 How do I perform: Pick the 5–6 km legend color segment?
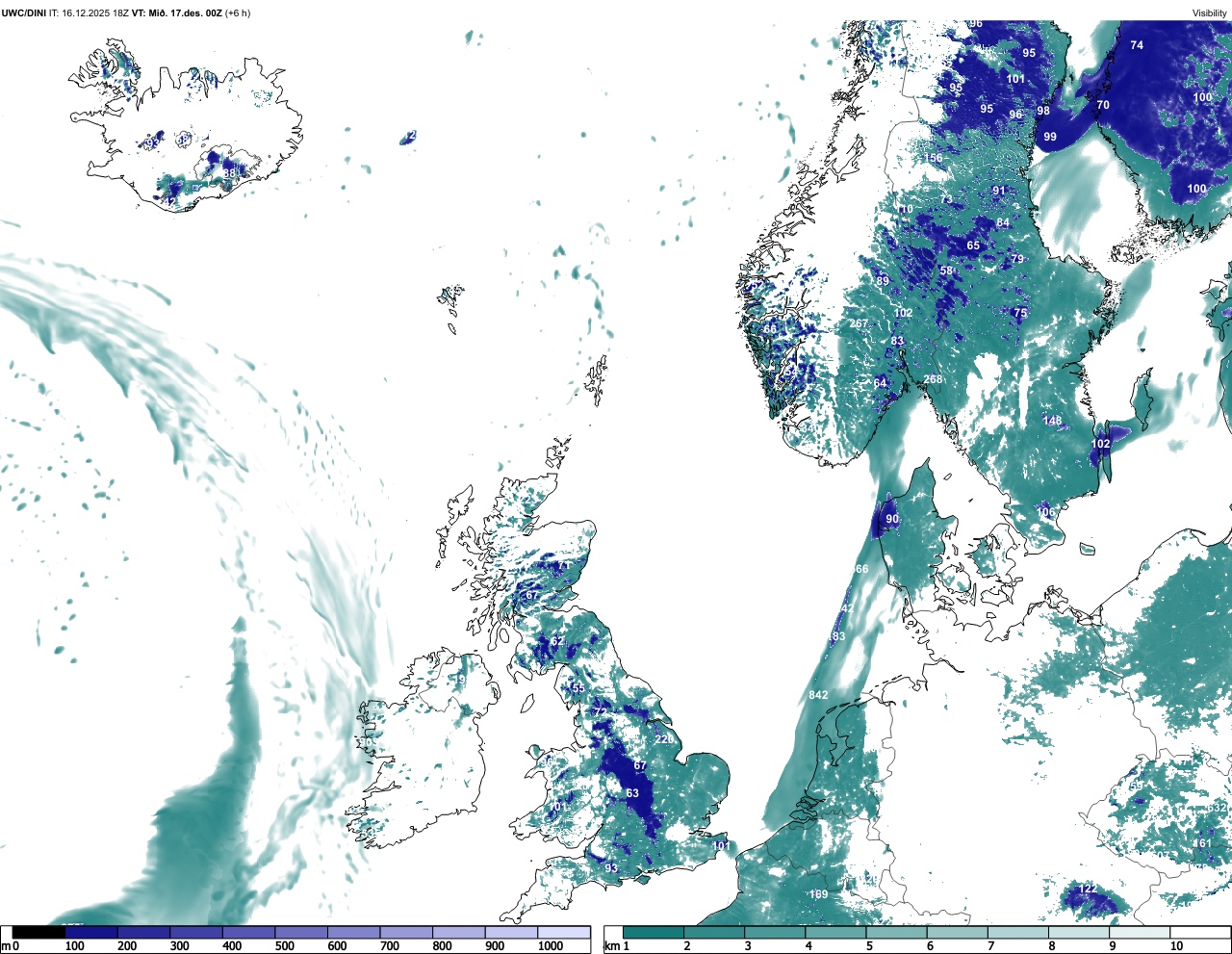896,932
